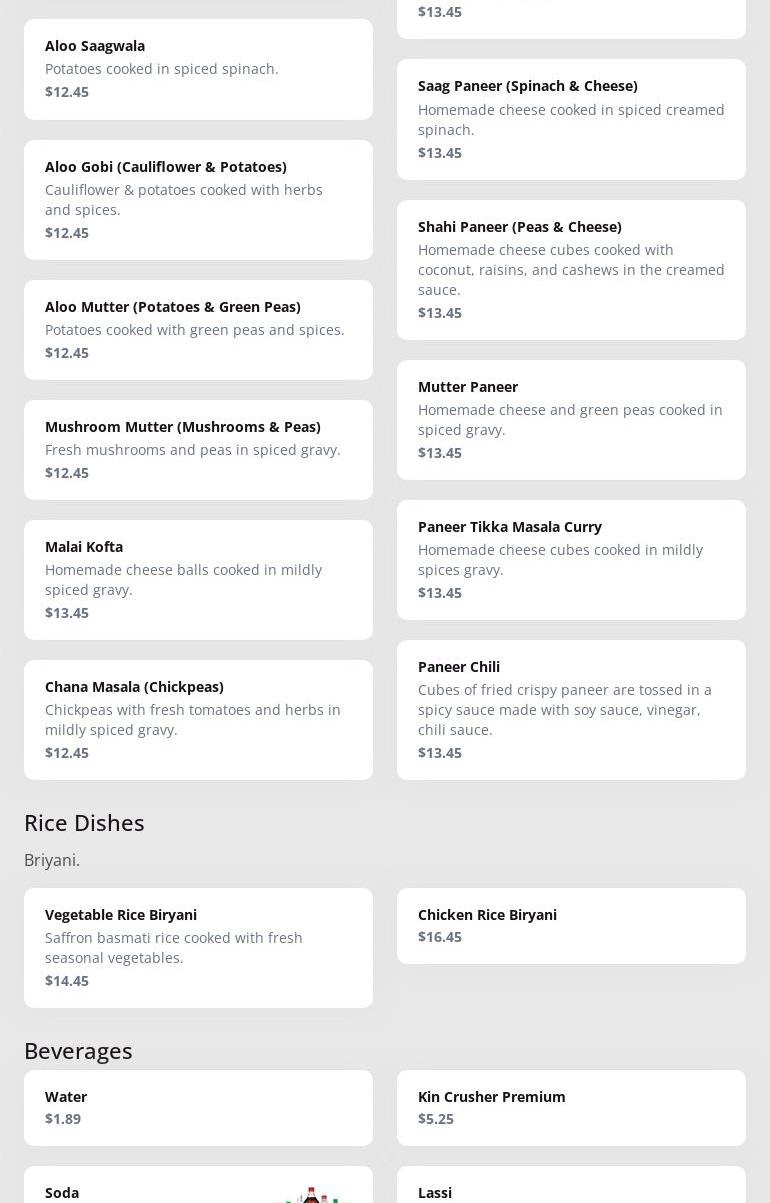
Task: Select the Lassi beverage card
Action: 571,1188
